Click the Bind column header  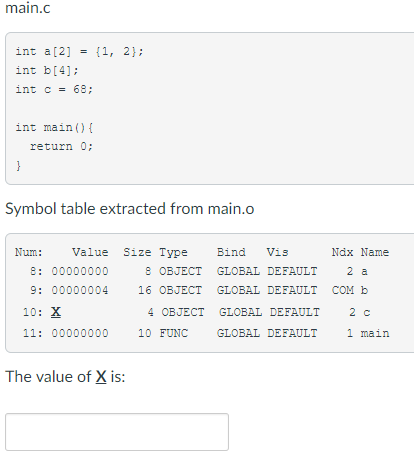click(x=231, y=252)
